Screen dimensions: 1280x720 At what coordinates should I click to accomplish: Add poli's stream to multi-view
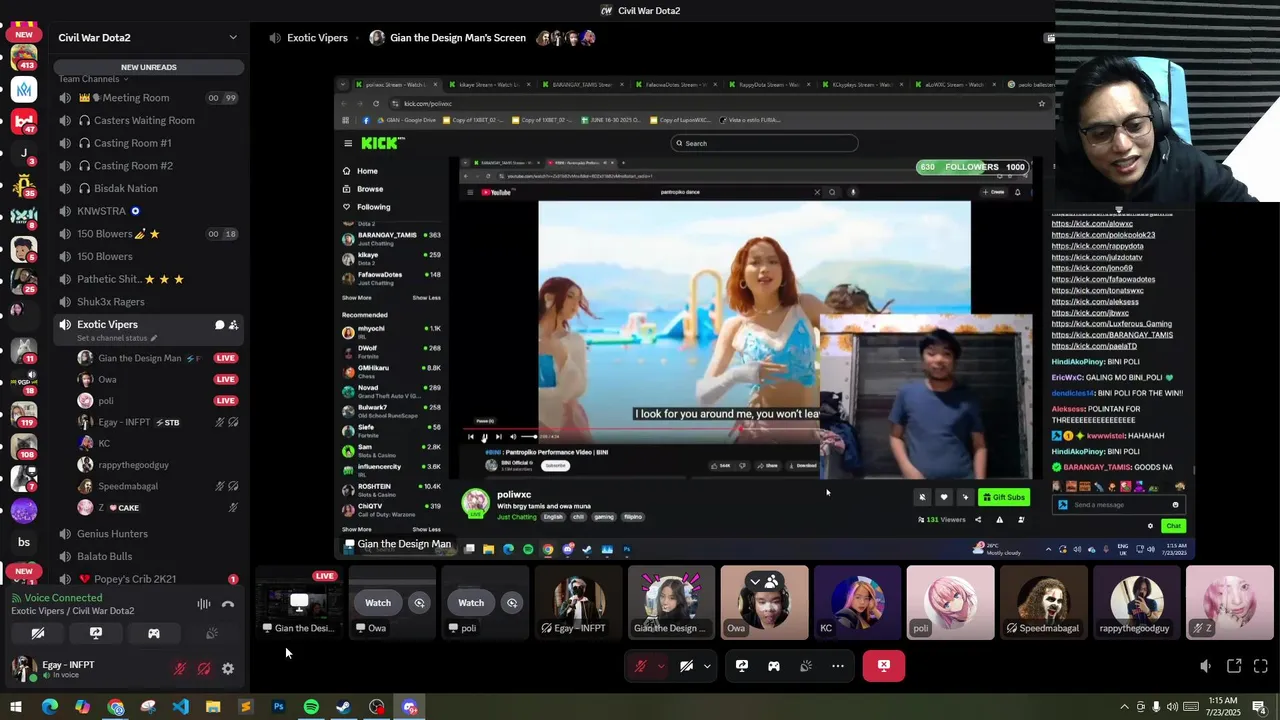tap(512, 603)
